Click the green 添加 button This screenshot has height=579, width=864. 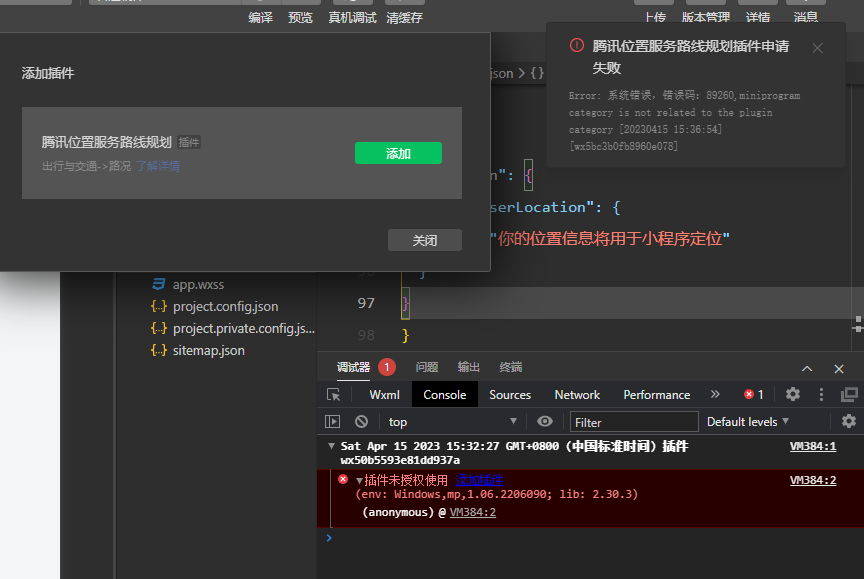tap(398, 153)
